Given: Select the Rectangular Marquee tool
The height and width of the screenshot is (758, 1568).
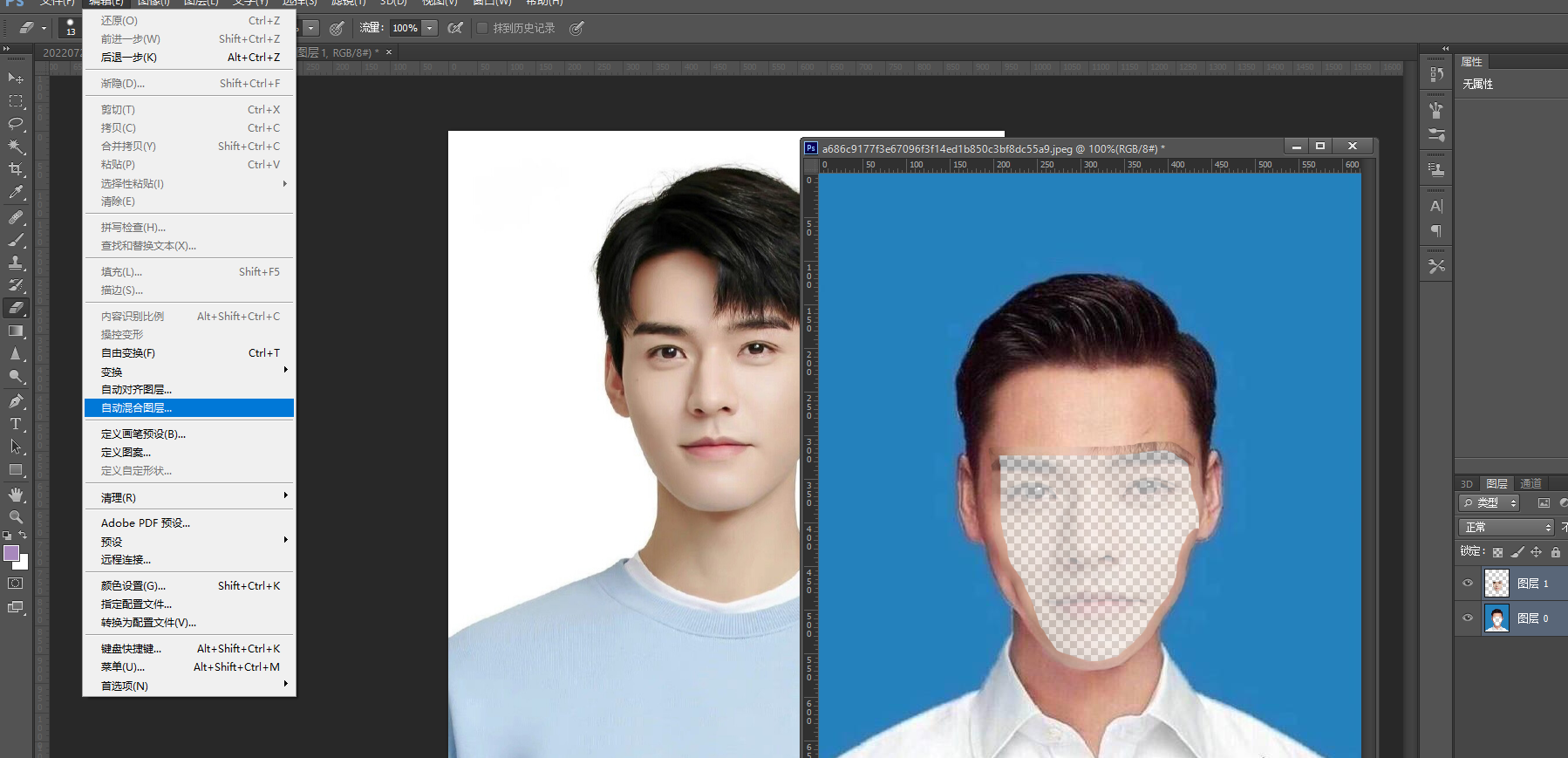Looking at the screenshot, I should [16, 101].
